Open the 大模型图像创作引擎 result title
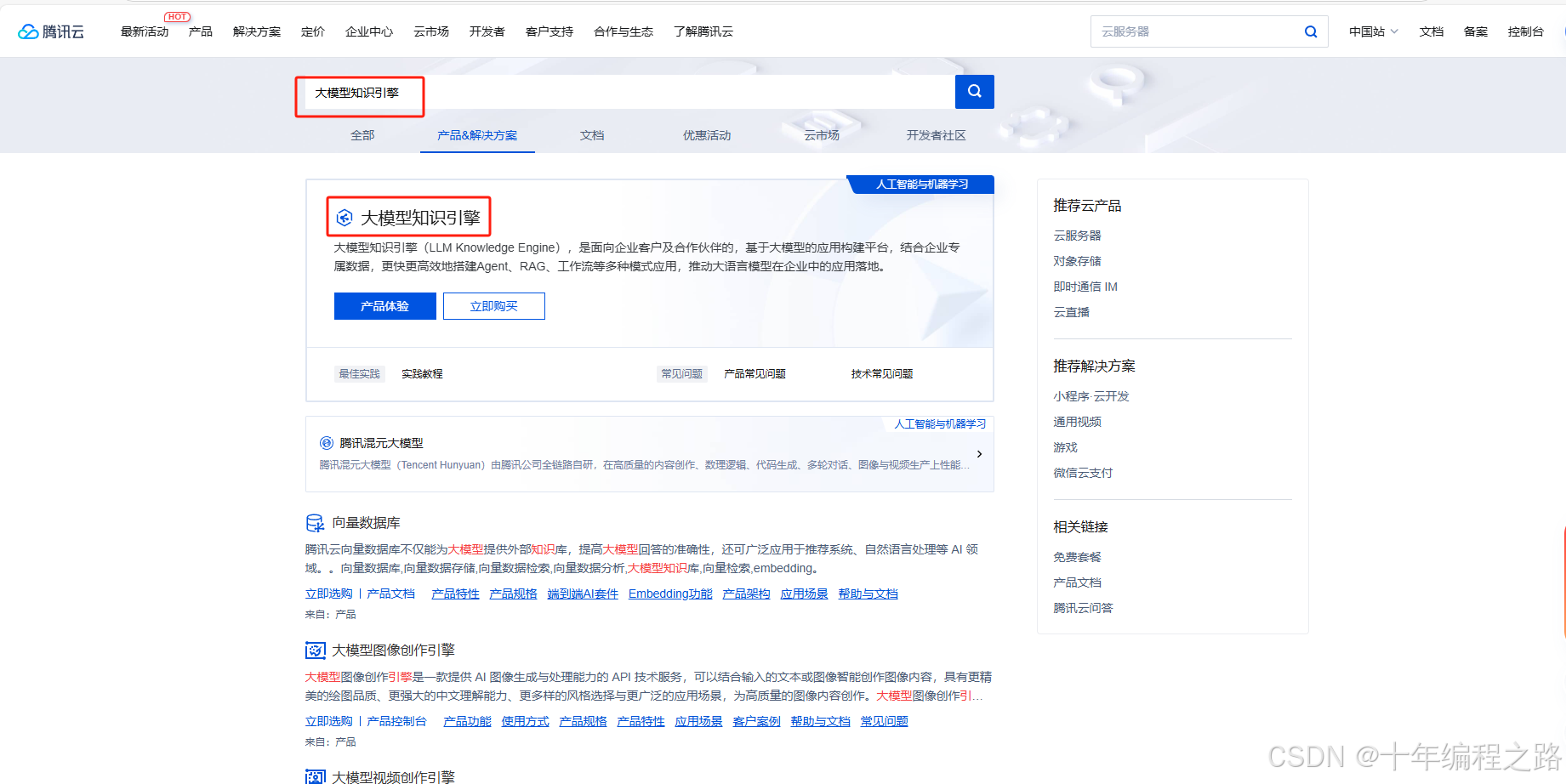The image size is (1566, 784). pyautogui.click(x=394, y=650)
